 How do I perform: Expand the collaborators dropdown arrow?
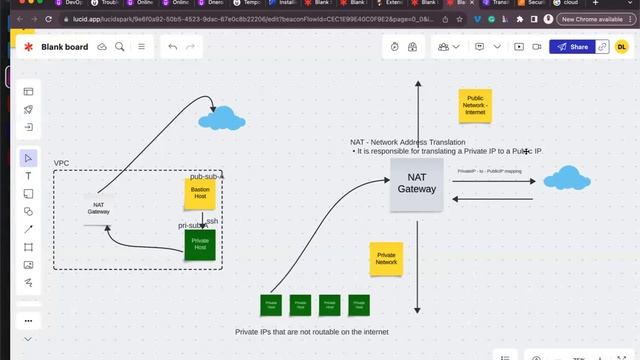click(x=456, y=47)
